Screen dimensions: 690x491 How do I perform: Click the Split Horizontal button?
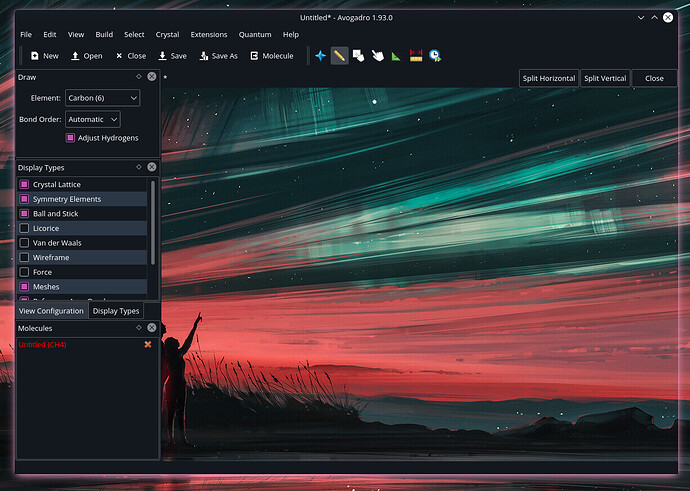549,78
